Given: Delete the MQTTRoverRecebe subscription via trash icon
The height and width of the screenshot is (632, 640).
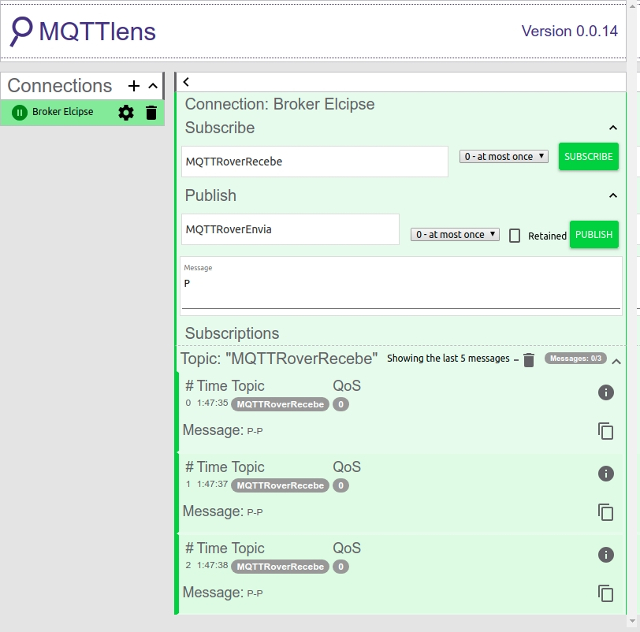Looking at the screenshot, I should 529,360.
